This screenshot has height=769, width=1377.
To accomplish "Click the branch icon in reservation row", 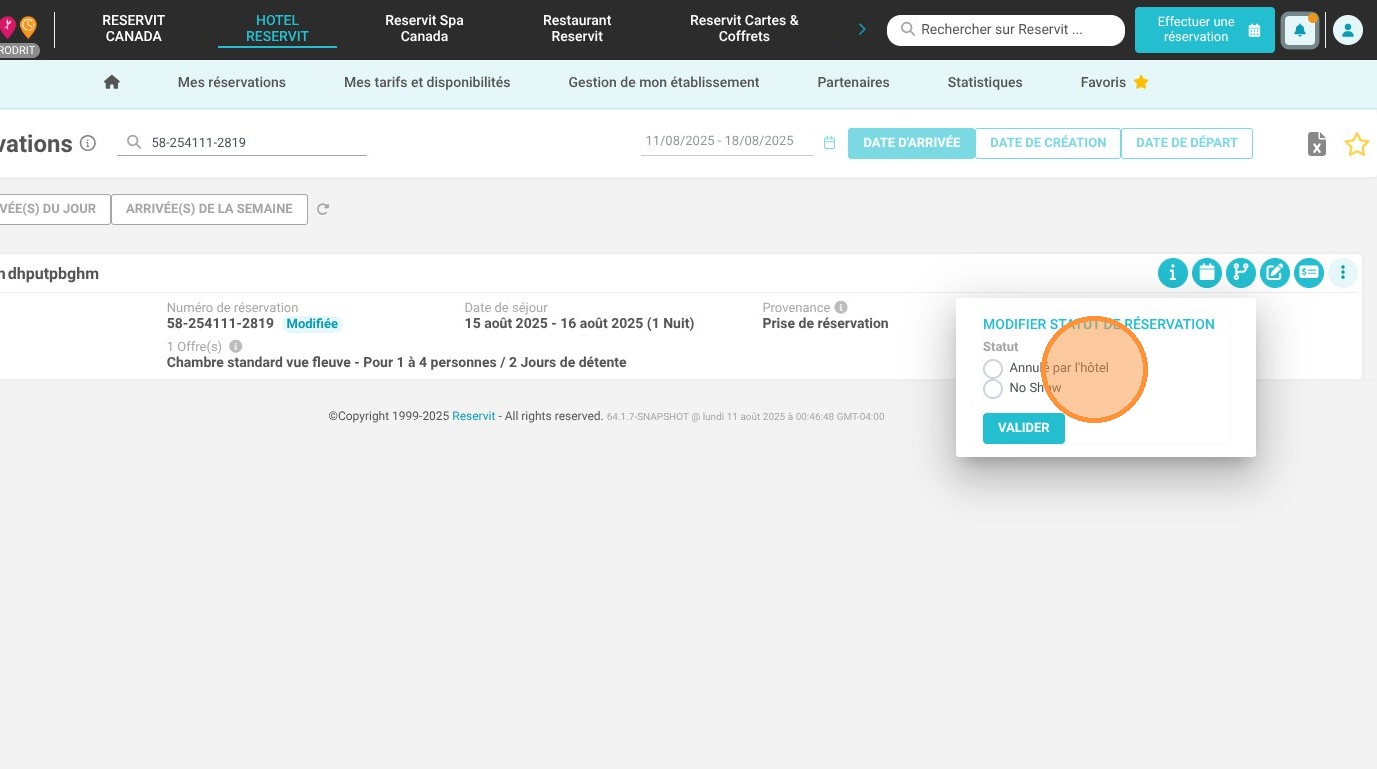I will (x=1241, y=272).
